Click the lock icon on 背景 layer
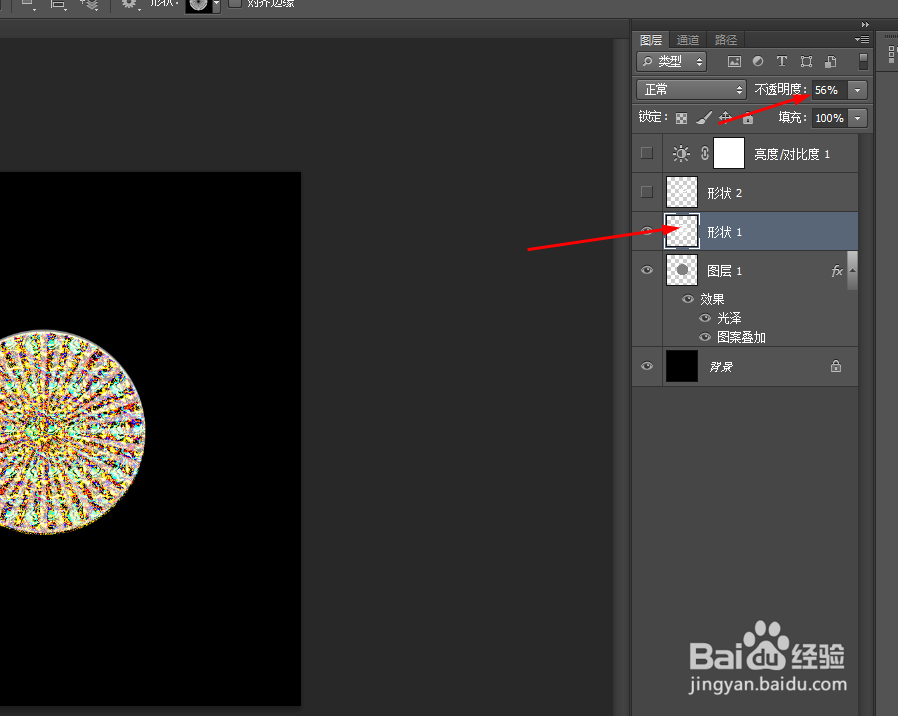898x716 pixels. coord(836,366)
